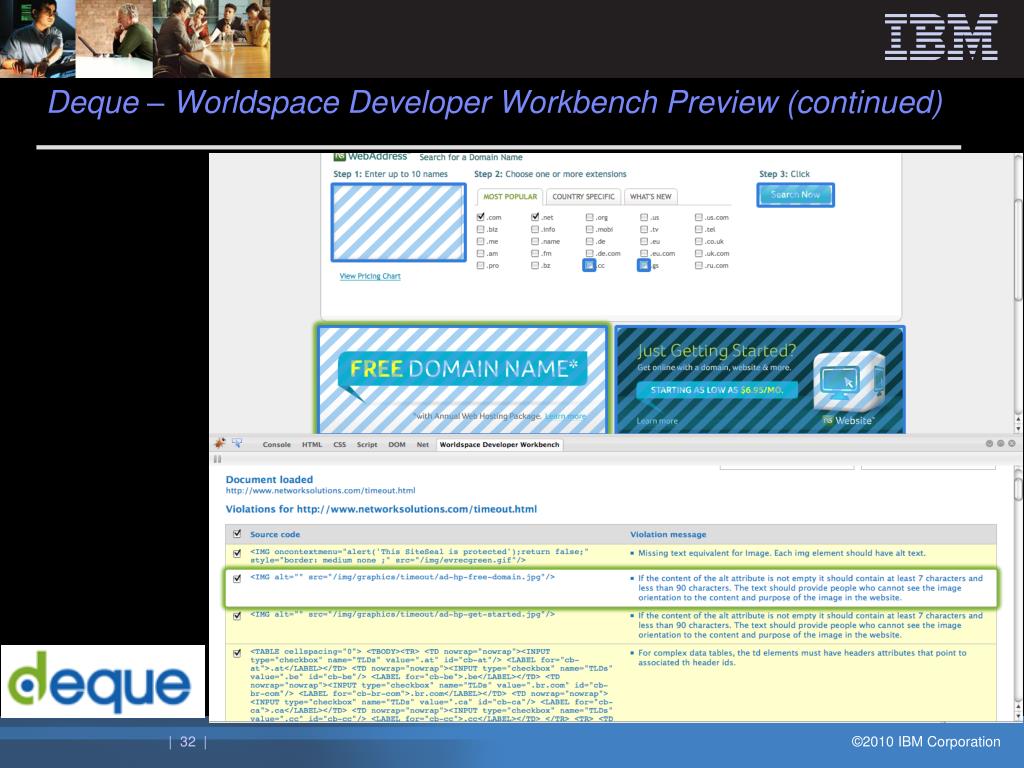This screenshot has height=768, width=1024.
Task: Tick the .biz extension checkbox
Action: coord(481,229)
